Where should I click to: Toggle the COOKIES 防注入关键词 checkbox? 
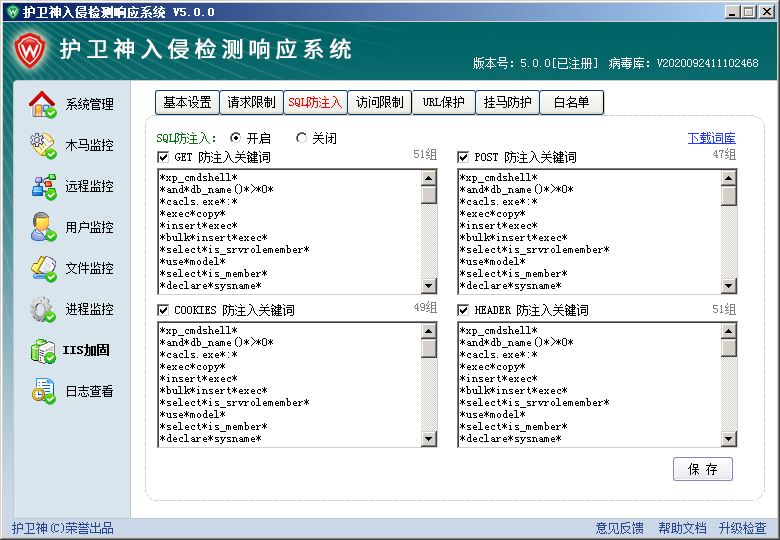[163, 310]
